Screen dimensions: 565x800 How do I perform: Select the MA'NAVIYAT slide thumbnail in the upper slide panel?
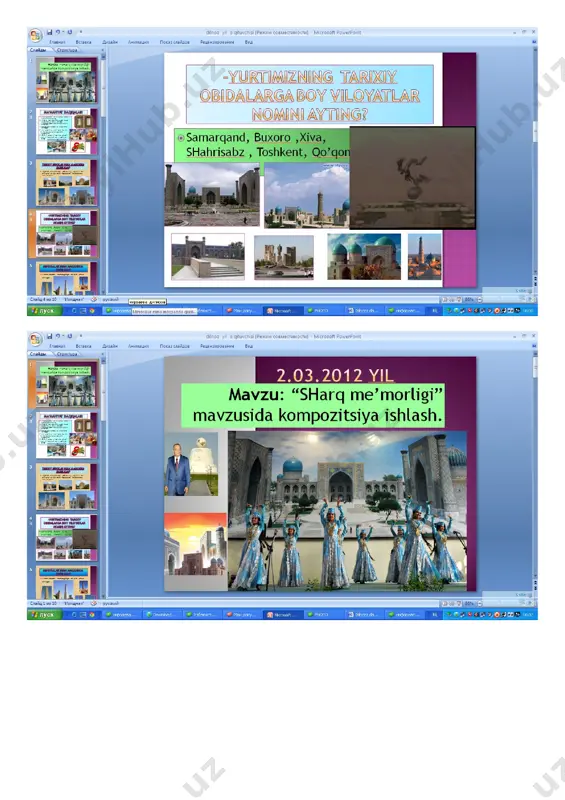(66, 131)
